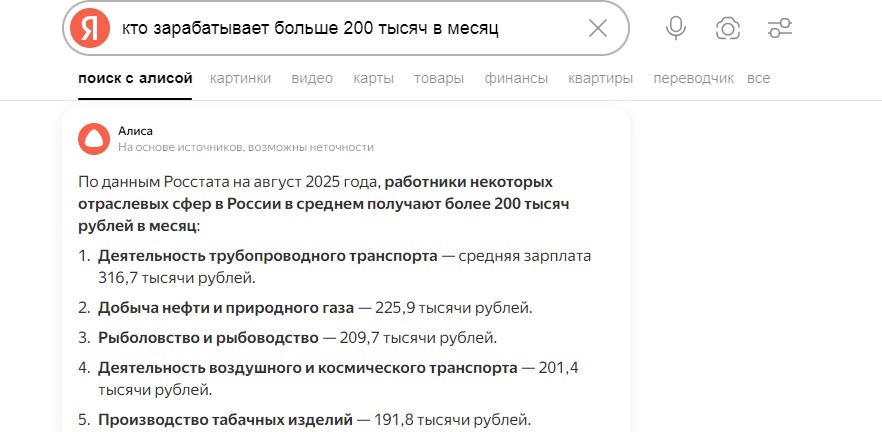Click the '225,9 тысячи рублей' value
The width and height of the screenshot is (882, 432).
coord(452,308)
